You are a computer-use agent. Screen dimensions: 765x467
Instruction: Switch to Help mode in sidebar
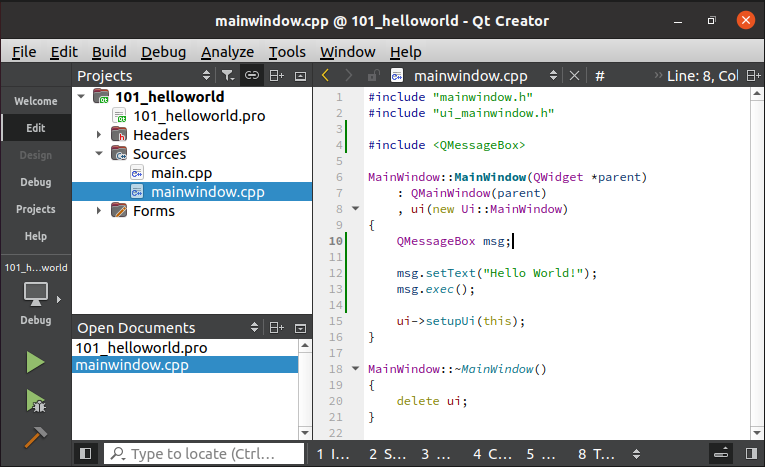[x=36, y=236]
